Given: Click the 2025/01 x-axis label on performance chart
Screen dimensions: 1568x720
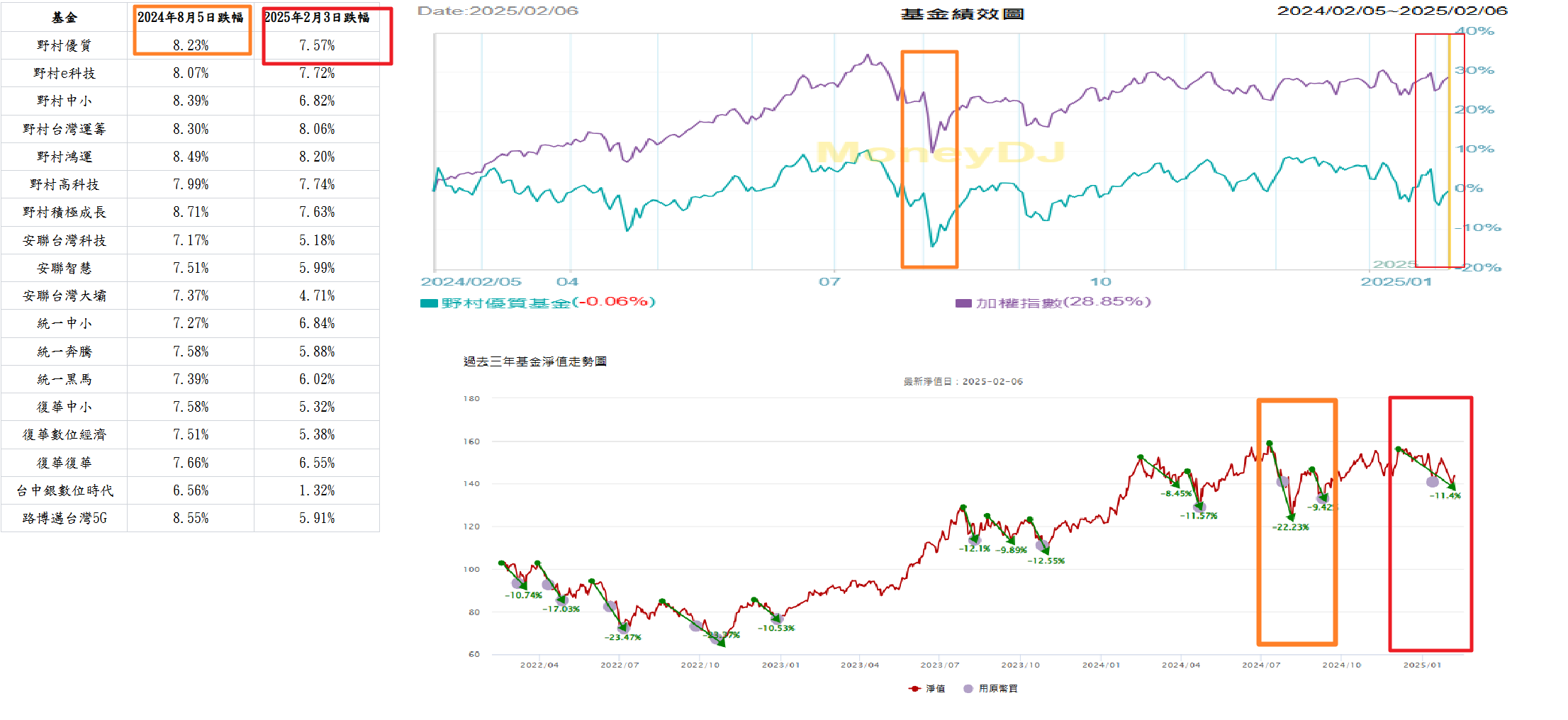Looking at the screenshot, I should [1396, 282].
